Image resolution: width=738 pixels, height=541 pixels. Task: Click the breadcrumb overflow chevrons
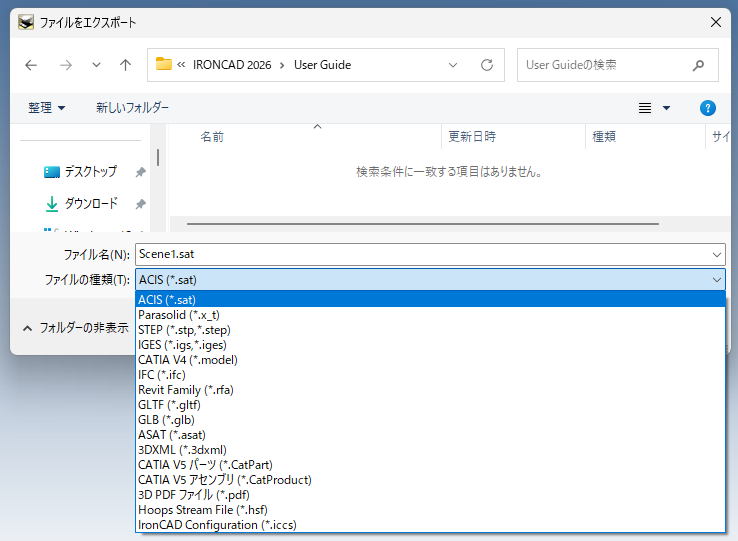(181, 65)
